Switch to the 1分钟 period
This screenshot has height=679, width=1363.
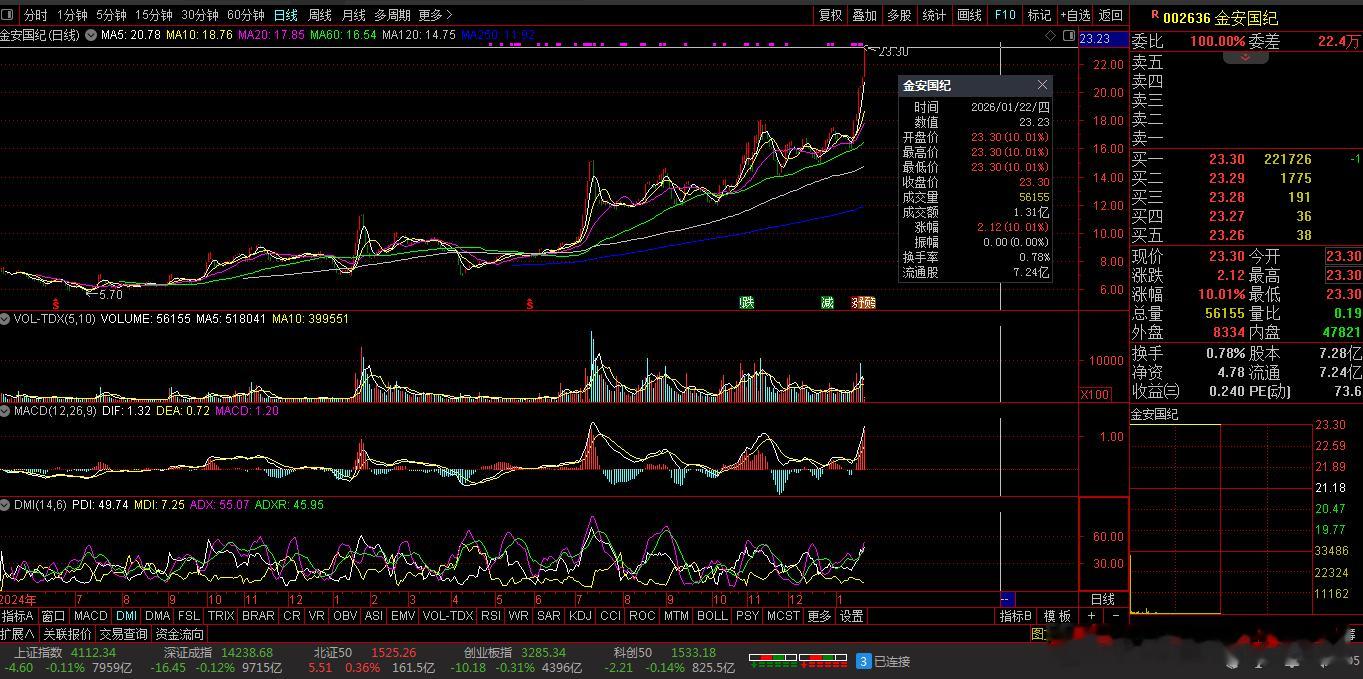72,15
